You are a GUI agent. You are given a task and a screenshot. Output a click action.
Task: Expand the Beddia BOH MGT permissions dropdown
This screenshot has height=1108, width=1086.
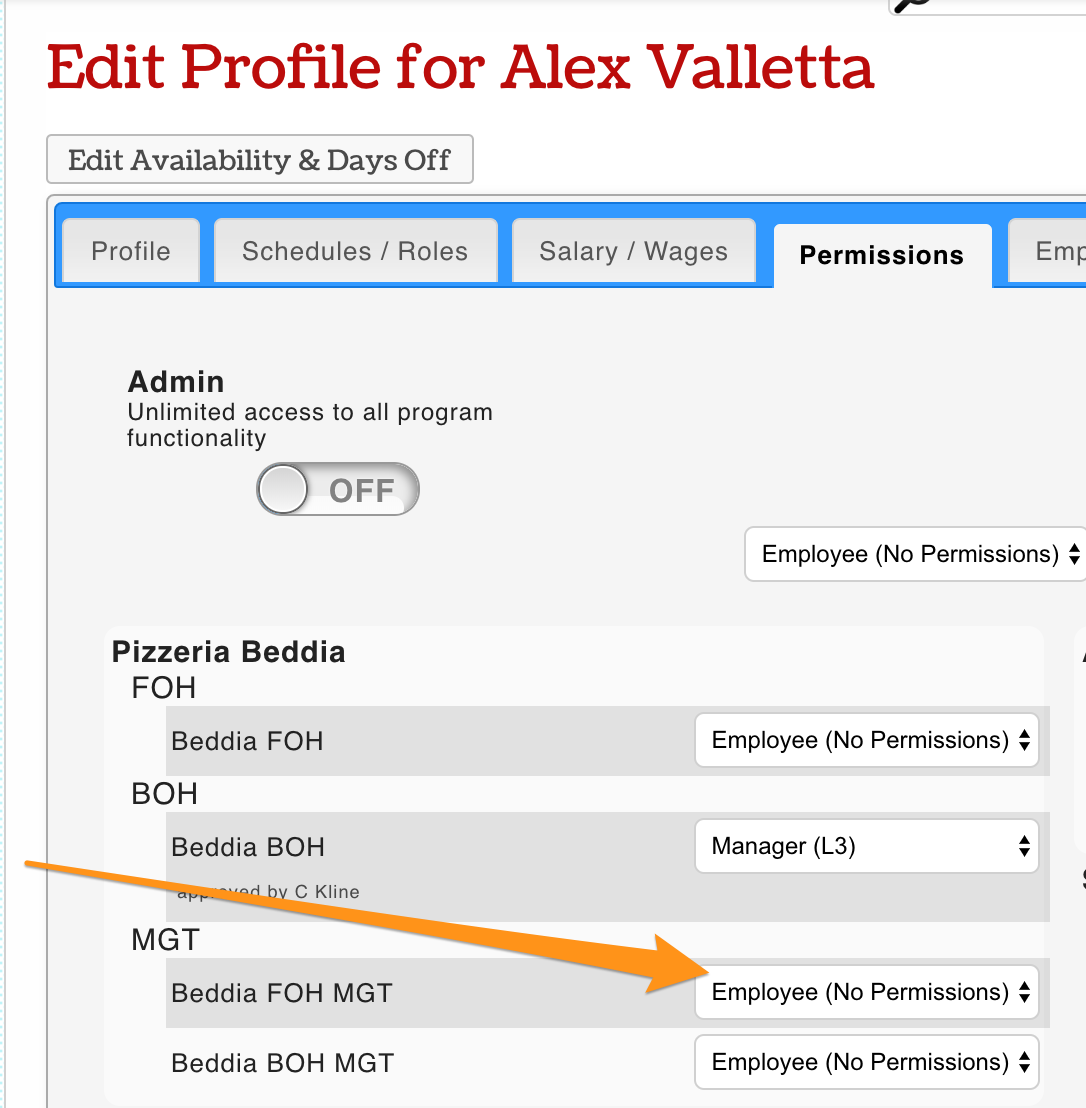(868, 1063)
